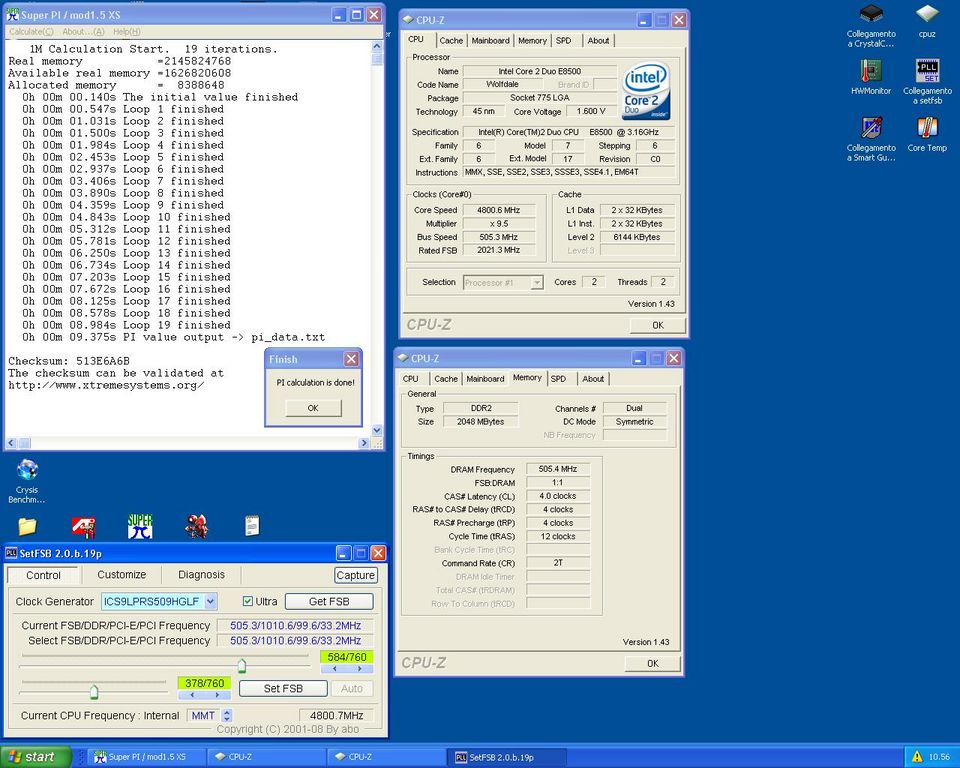Viewport: 960px width, 768px height.
Task: Select the ATI tool desktop icon
Action: [83, 526]
